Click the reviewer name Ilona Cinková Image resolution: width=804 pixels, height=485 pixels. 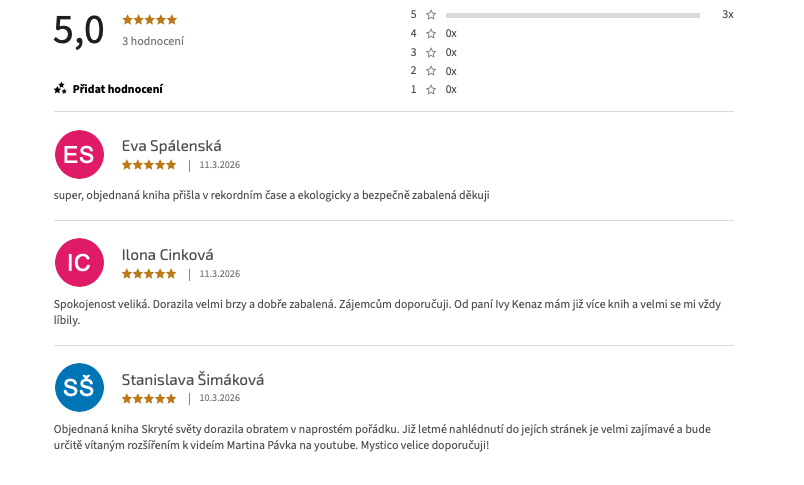coord(167,255)
